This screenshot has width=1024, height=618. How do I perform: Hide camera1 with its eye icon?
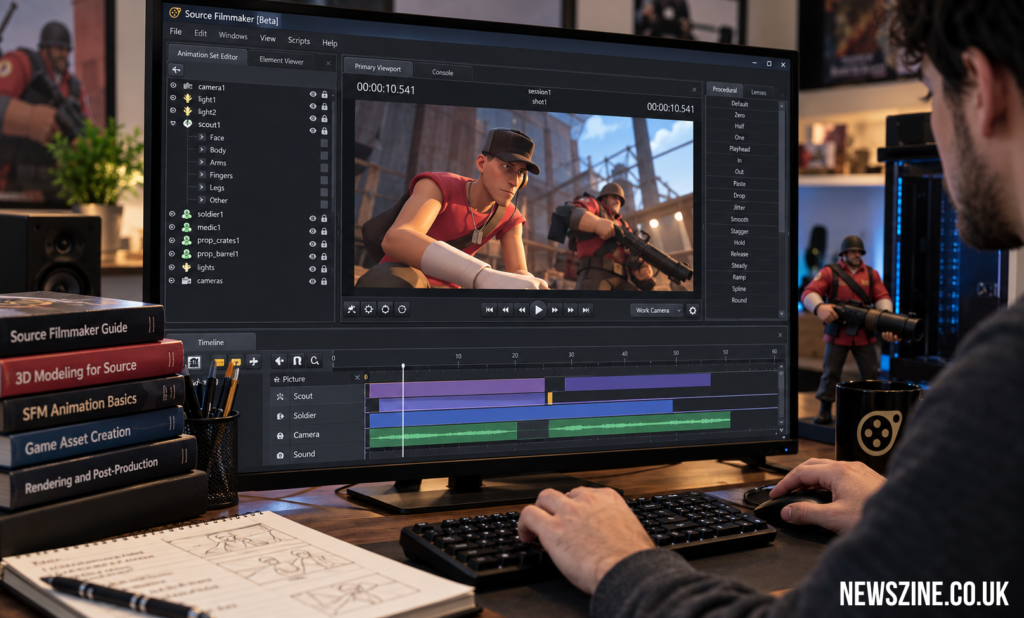point(313,94)
